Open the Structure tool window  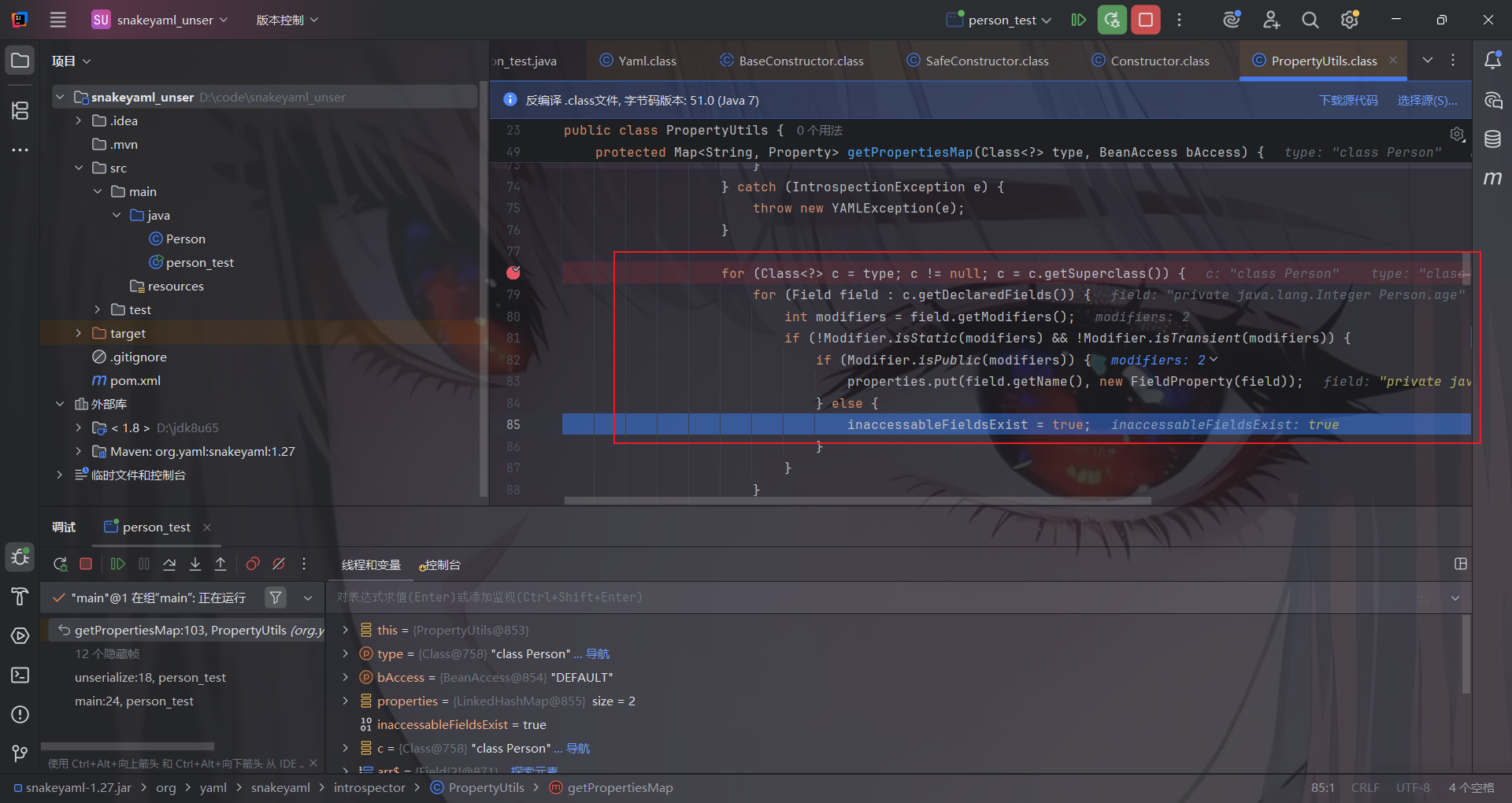(20, 111)
